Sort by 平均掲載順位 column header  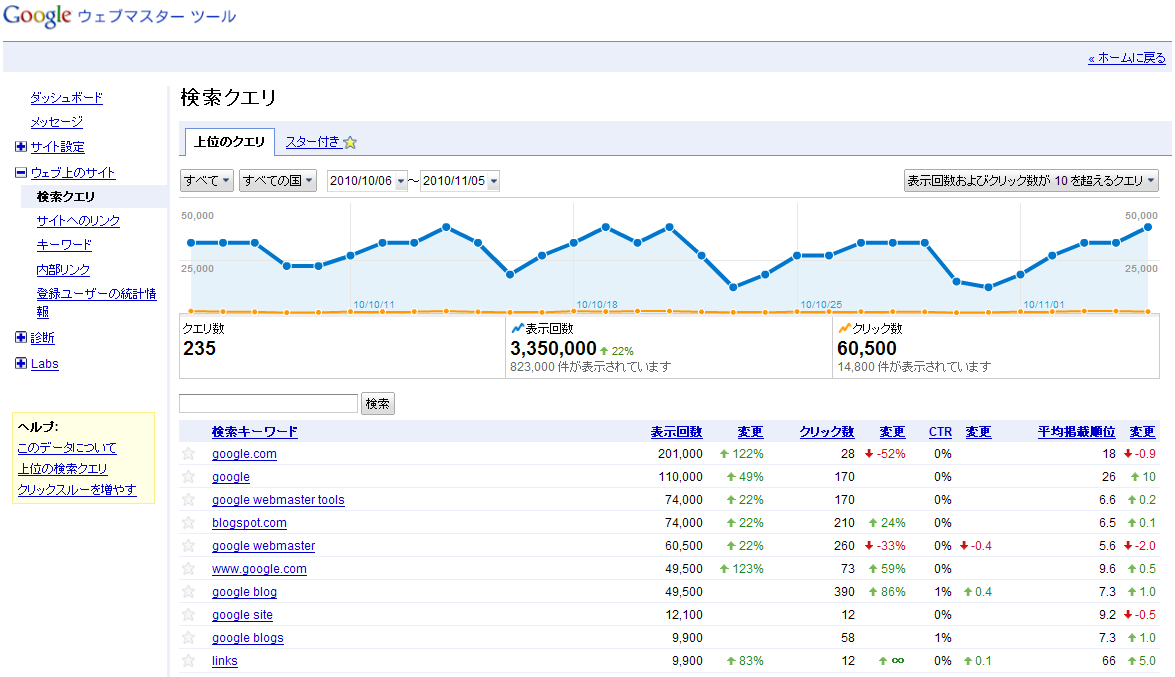pos(1077,432)
